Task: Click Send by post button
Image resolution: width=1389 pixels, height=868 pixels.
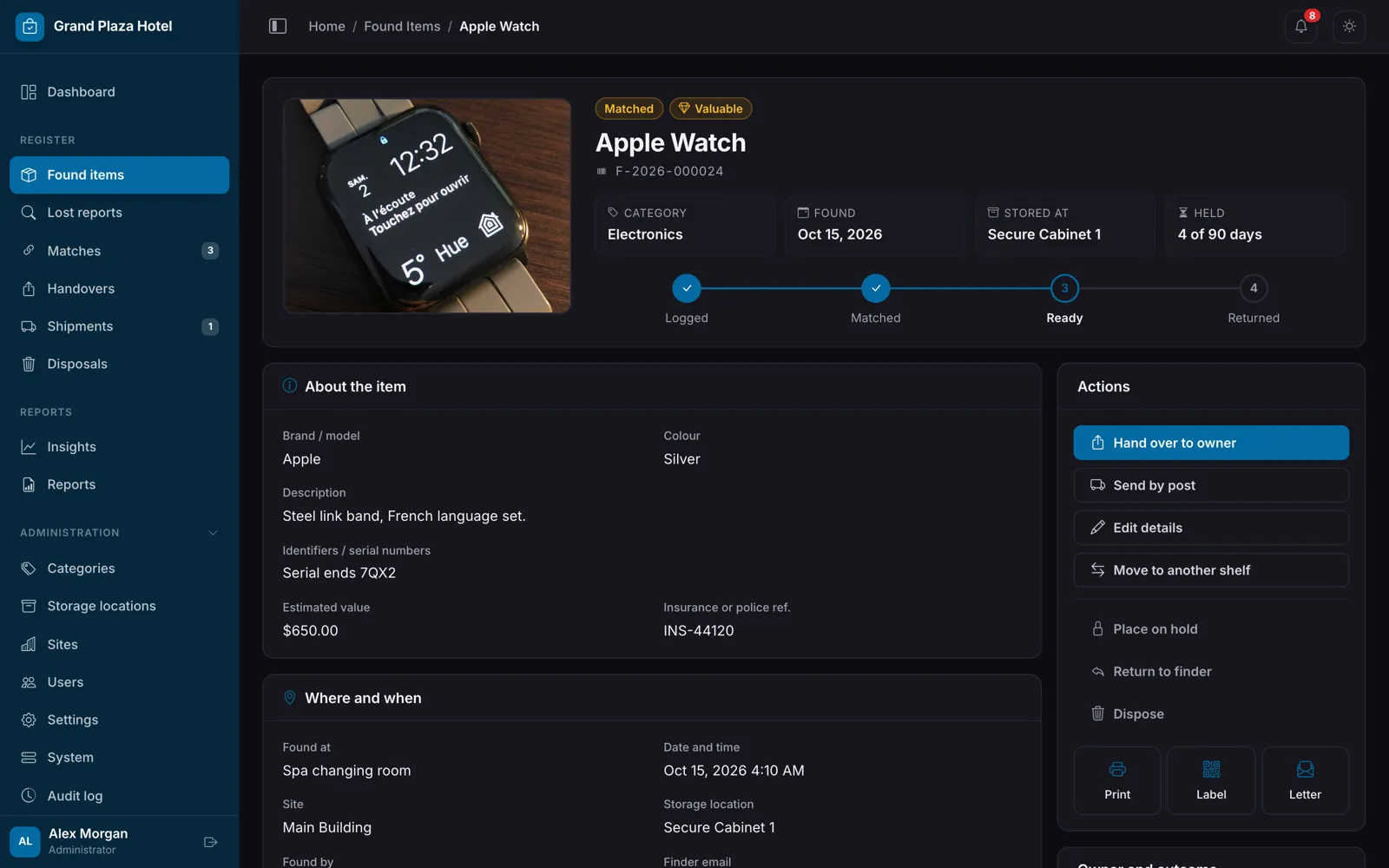Action: coord(1211,485)
